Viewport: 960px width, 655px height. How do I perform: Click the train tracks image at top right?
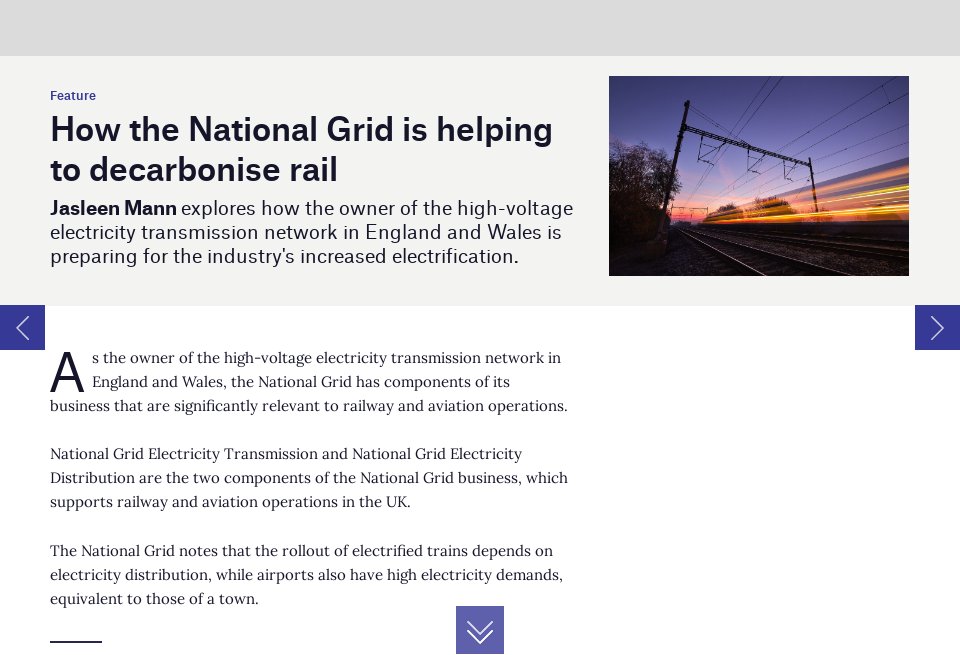point(758,175)
